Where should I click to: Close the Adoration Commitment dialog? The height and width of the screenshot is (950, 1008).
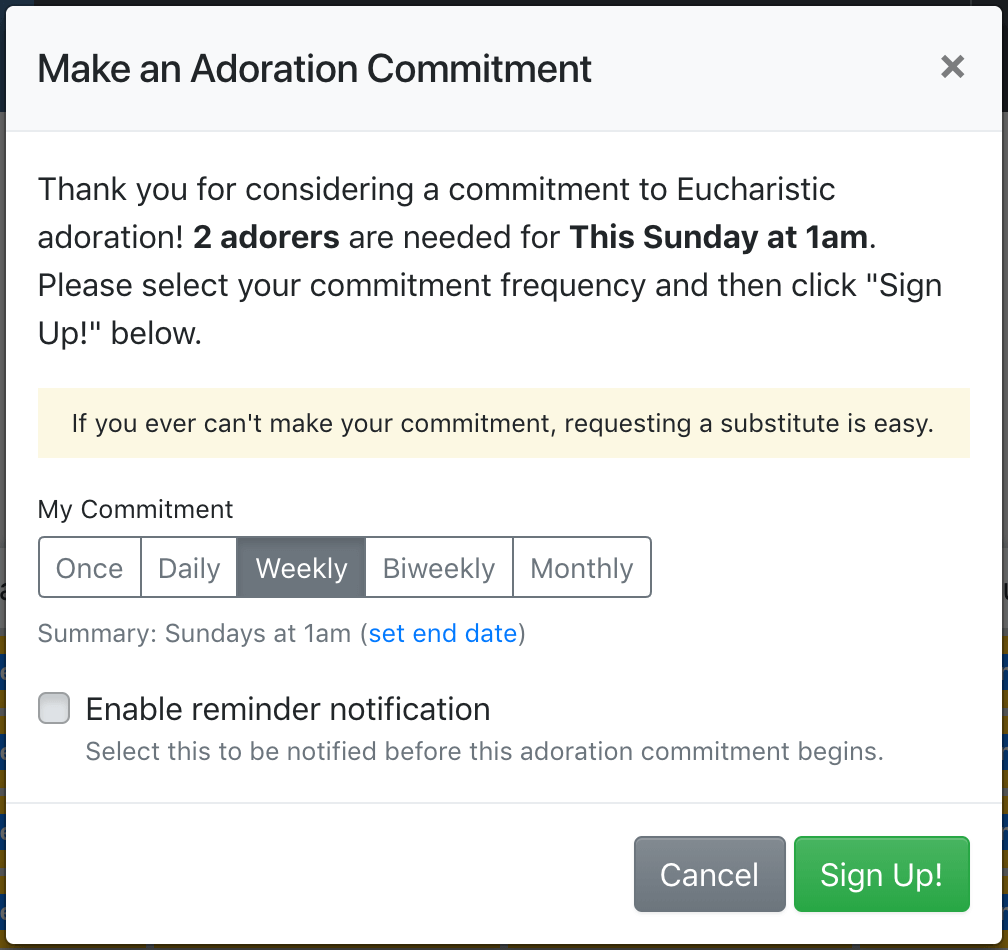tap(952, 67)
